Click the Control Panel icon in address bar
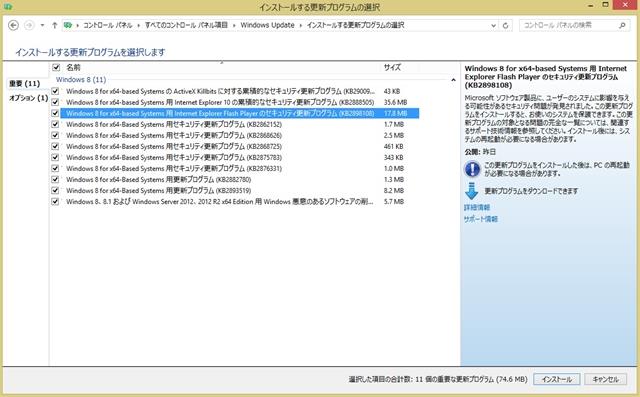Image resolution: width=640 pixels, height=397 pixels. (68, 25)
